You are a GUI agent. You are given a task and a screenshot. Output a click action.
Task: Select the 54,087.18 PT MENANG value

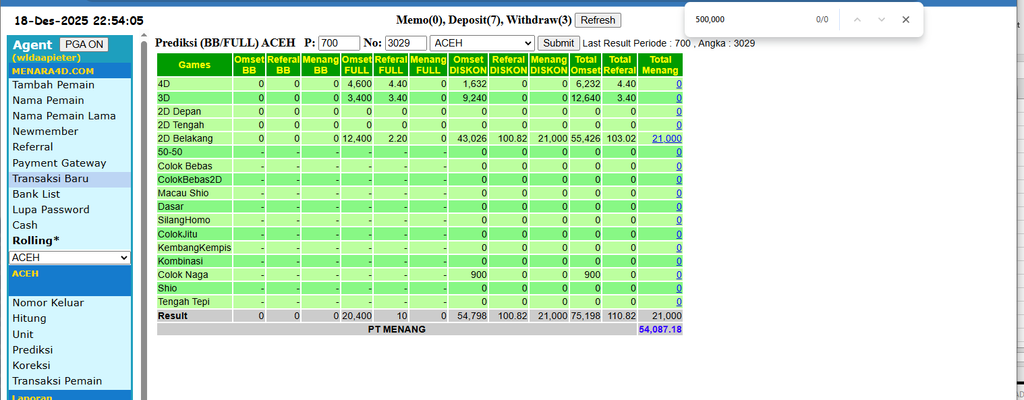[x=661, y=329]
